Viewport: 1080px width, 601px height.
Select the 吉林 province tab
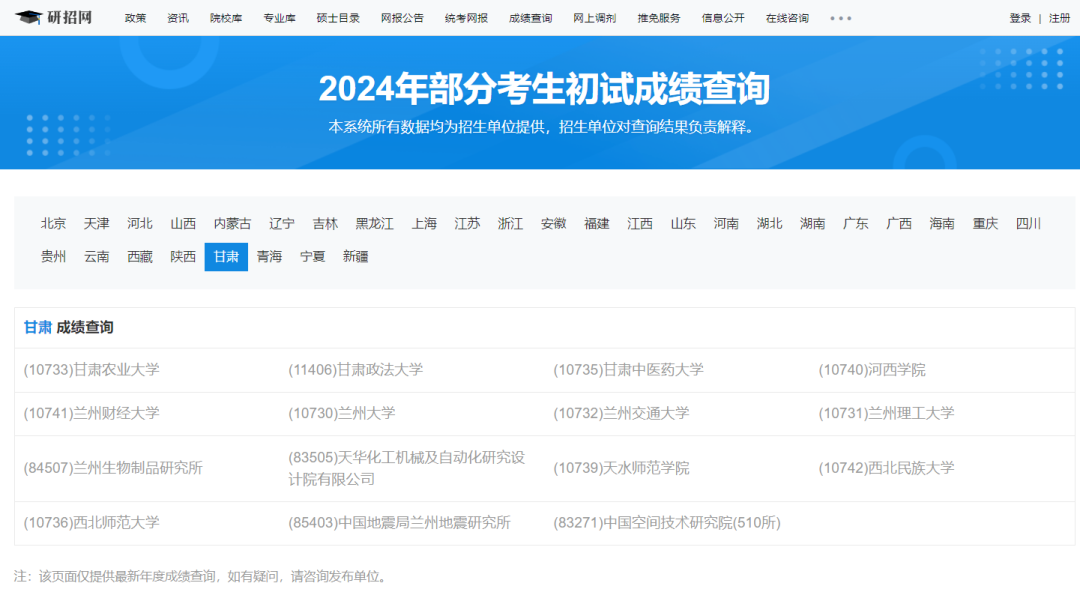pos(325,223)
